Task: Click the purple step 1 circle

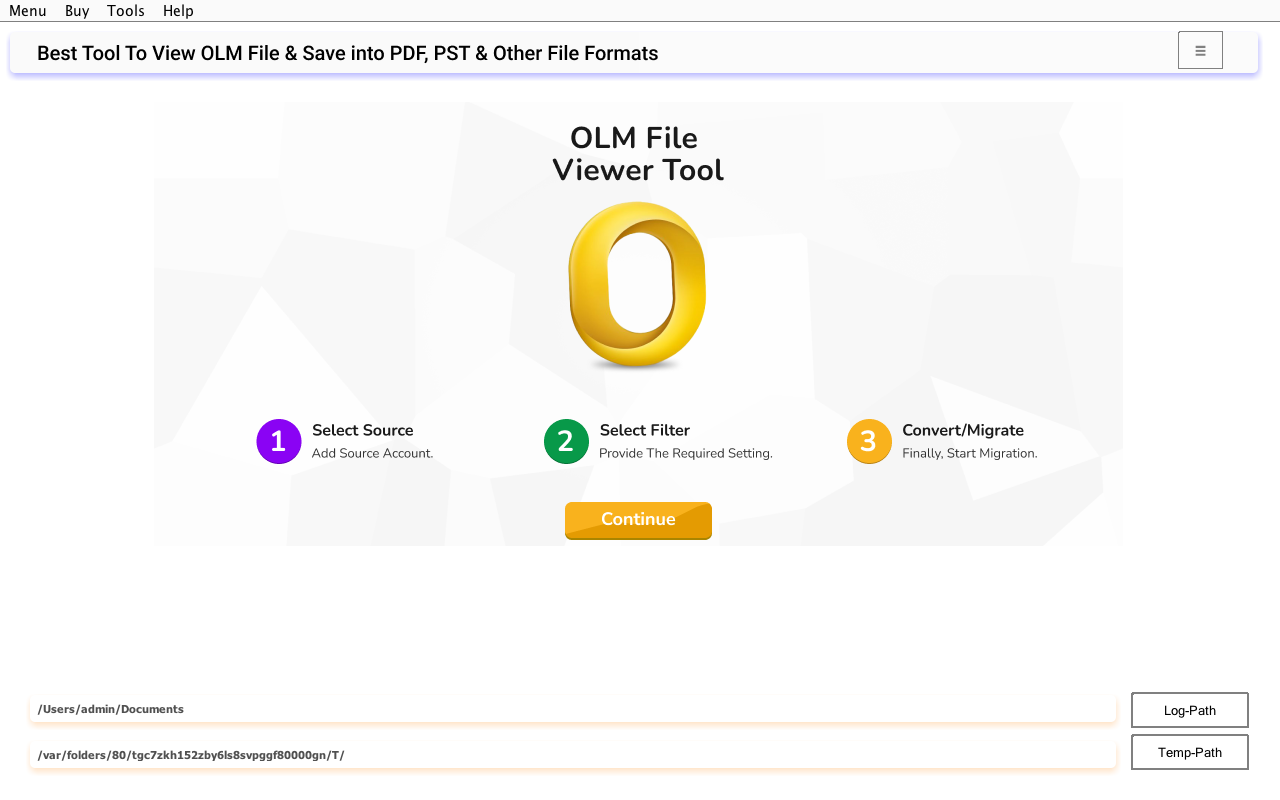Action: pyautogui.click(x=279, y=441)
